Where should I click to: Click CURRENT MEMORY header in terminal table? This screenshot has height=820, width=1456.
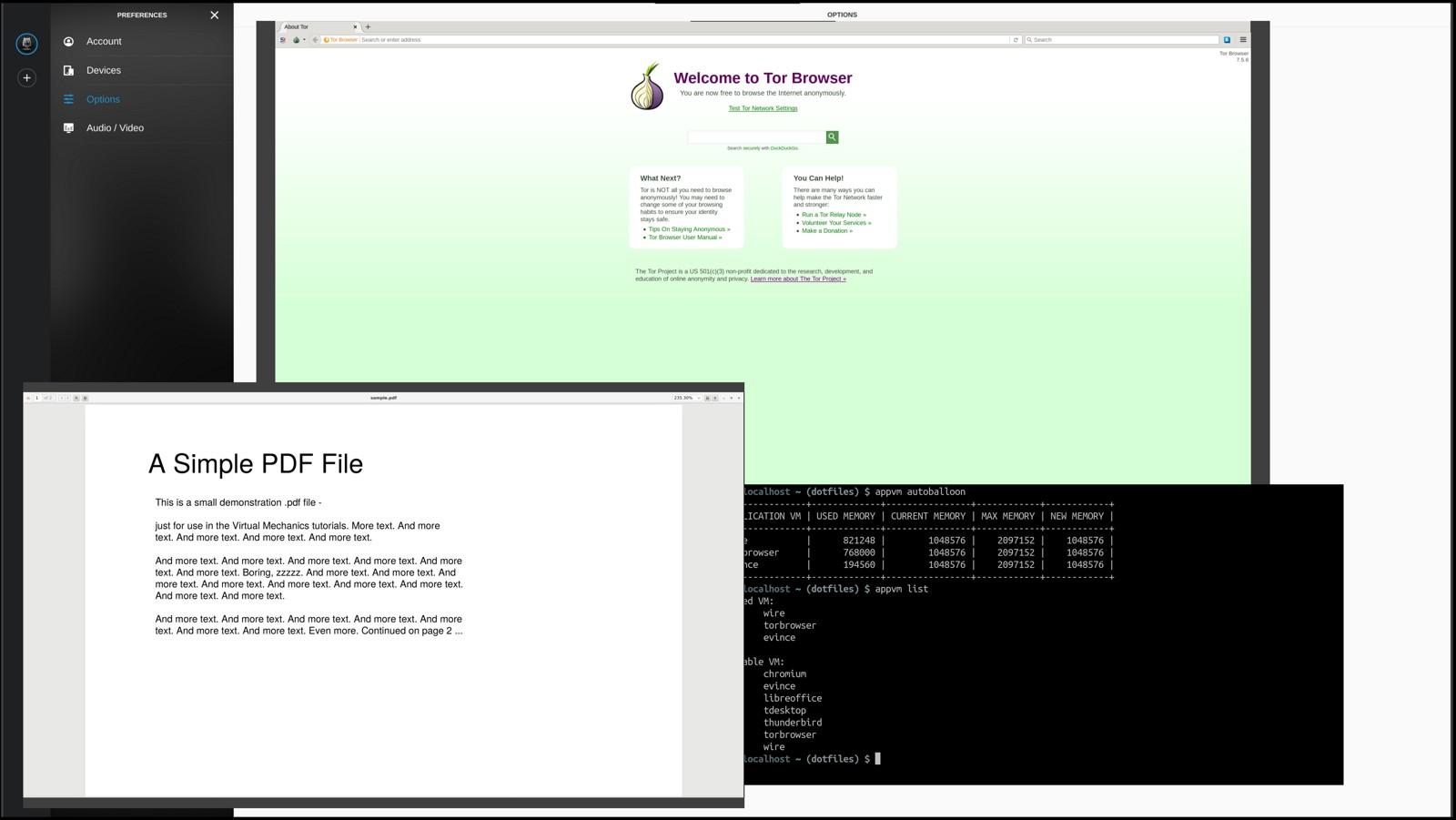(928, 516)
